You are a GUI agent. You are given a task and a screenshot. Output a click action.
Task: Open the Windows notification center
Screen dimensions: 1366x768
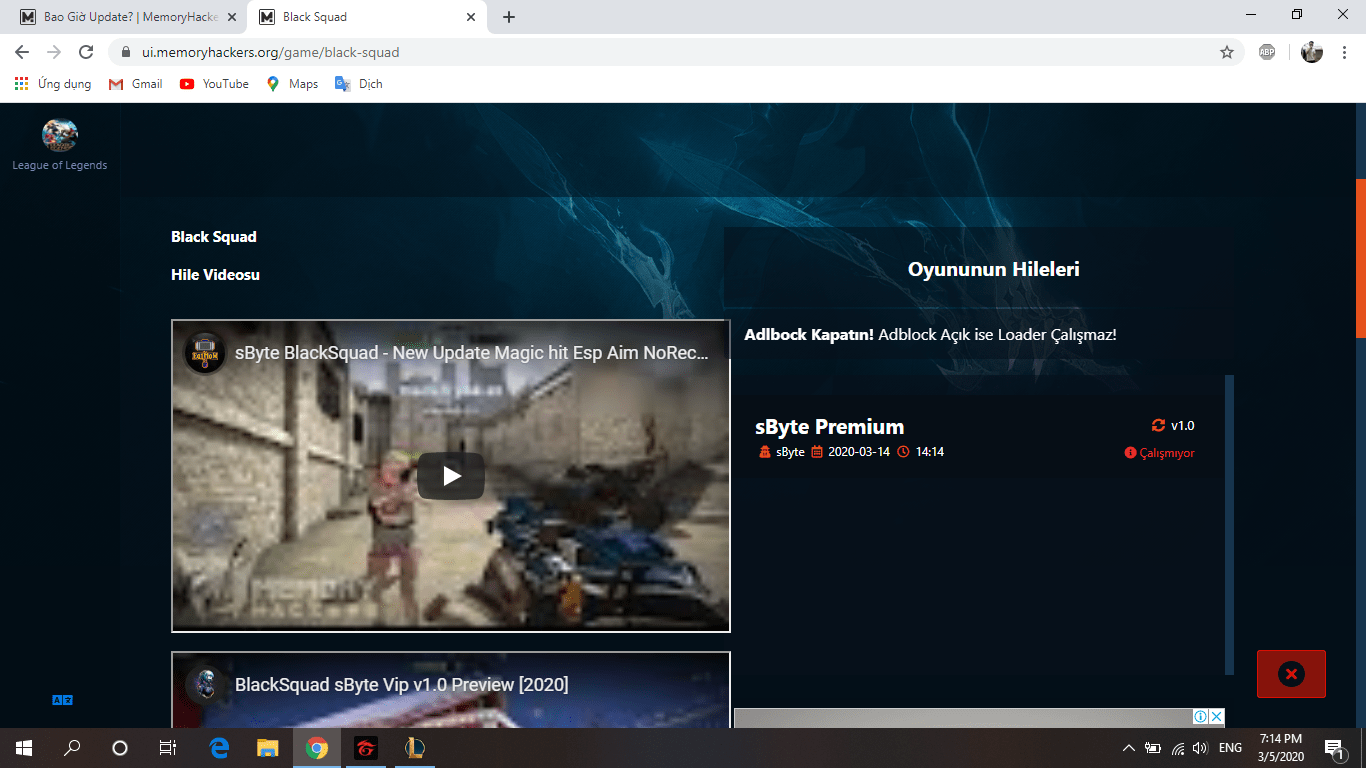point(1333,748)
